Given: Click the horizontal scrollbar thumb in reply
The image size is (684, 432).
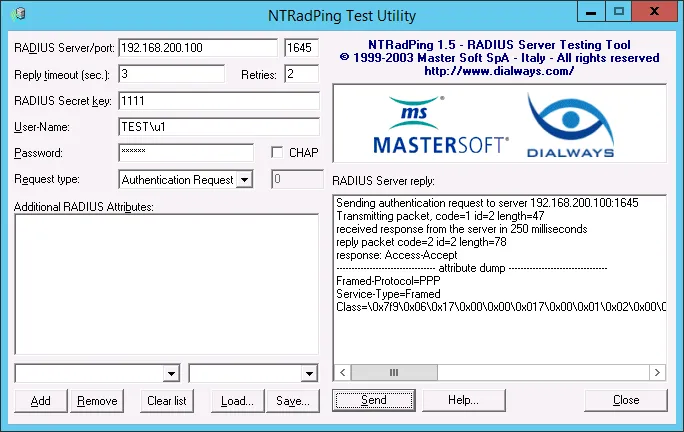Looking at the screenshot, I should (x=394, y=373).
